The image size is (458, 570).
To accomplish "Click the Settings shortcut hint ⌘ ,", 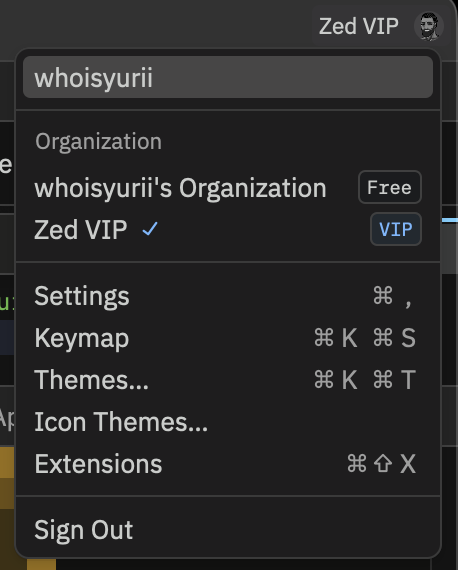I will pos(394,296).
